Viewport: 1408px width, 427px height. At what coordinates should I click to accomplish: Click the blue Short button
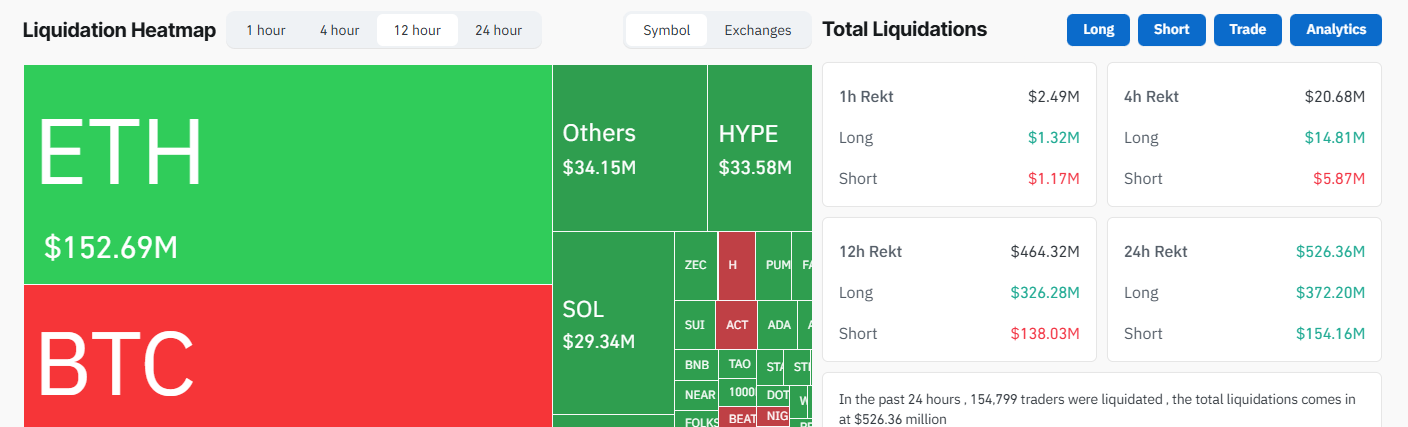[1172, 30]
